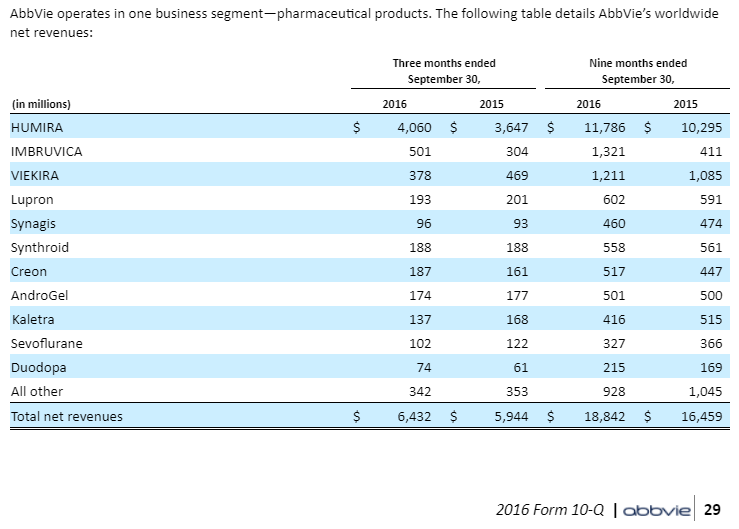Select Creon value 161
This screenshot has height=529, width=739.
pyautogui.click(x=517, y=272)
